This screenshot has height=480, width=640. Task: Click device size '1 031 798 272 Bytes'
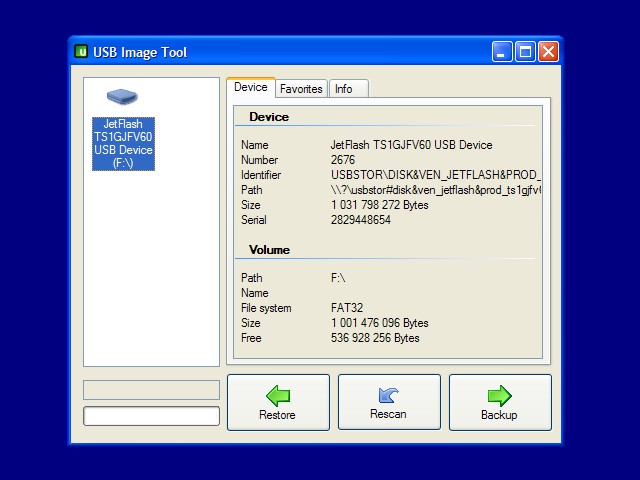pyautogui.click(x=380, y=205)
